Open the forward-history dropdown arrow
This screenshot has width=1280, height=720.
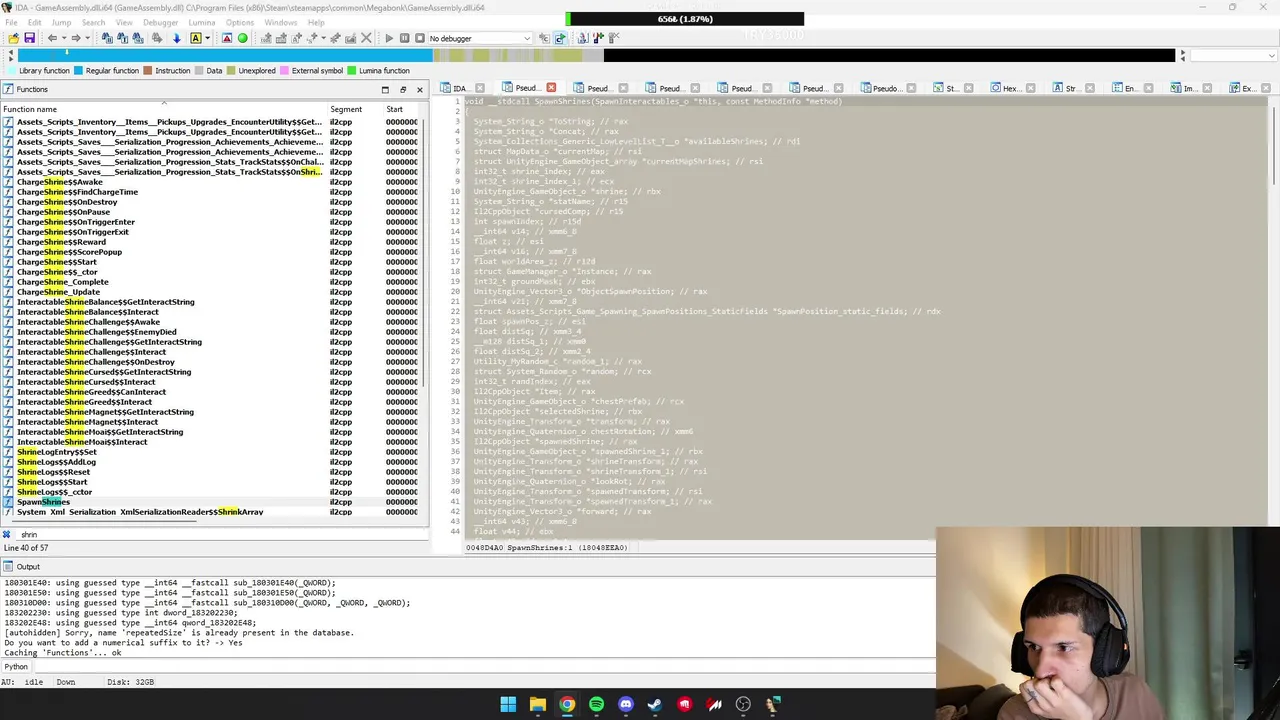click(88, 38)
